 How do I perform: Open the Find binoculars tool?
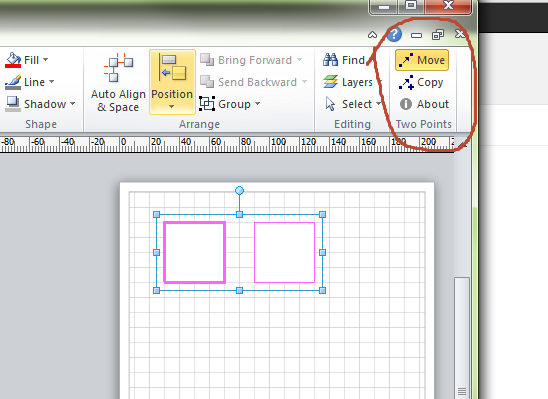(x=330, y=60)
